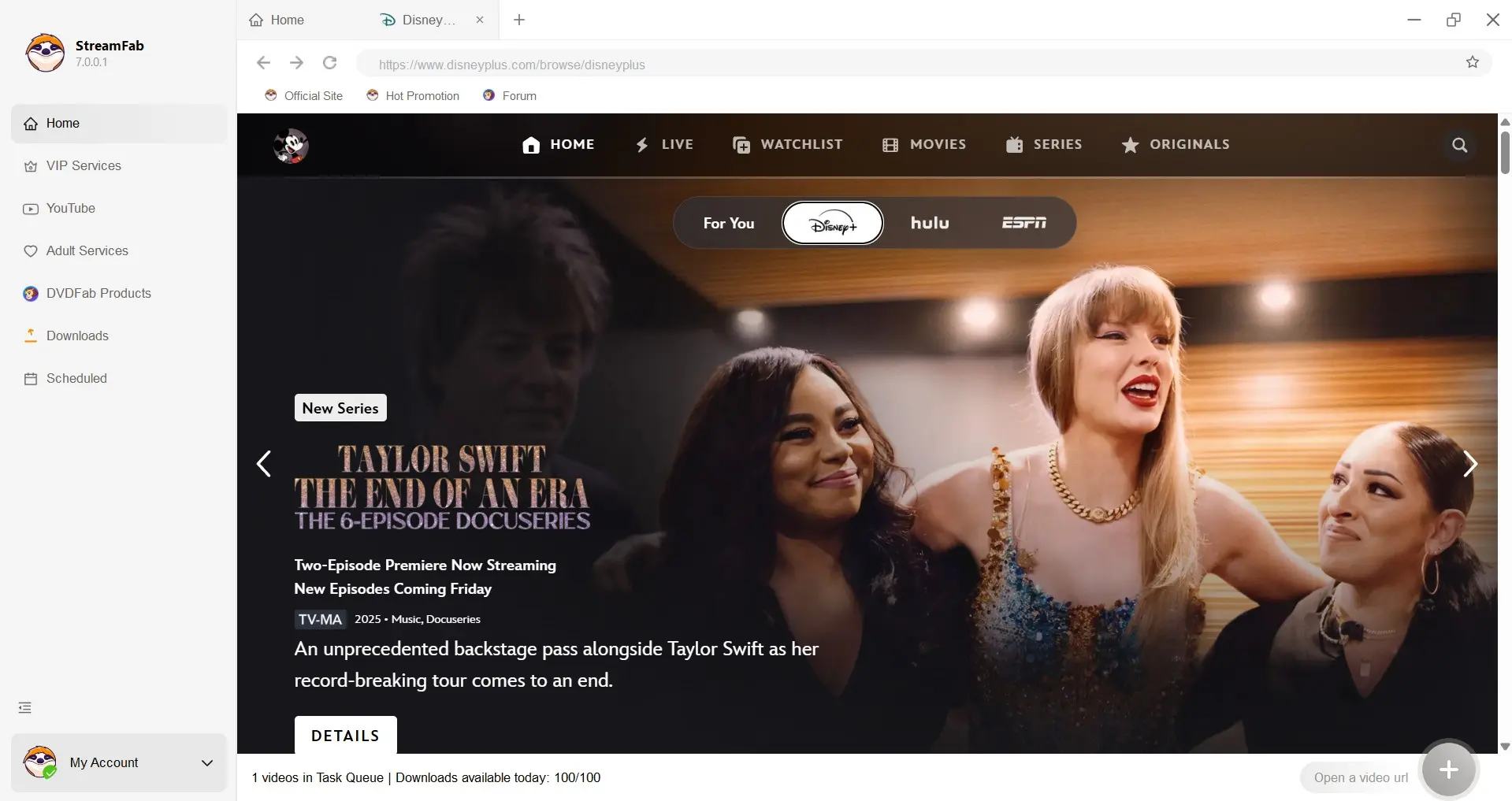Click the '2025 • Music, Docuseries' metadata text

click(x=418, y=619)
